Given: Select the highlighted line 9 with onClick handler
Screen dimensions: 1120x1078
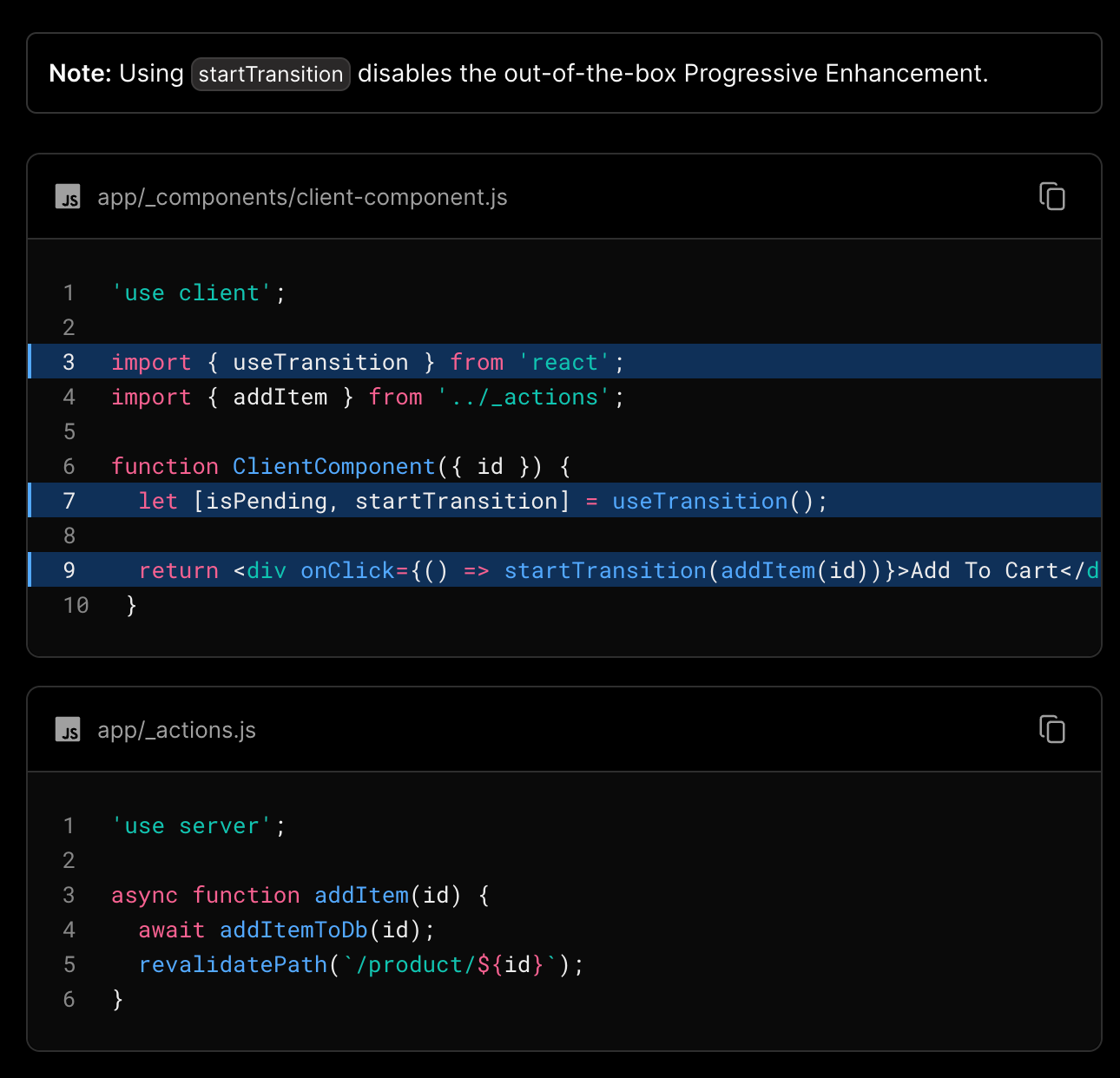Looking at the screenshot, I should 564,570.
